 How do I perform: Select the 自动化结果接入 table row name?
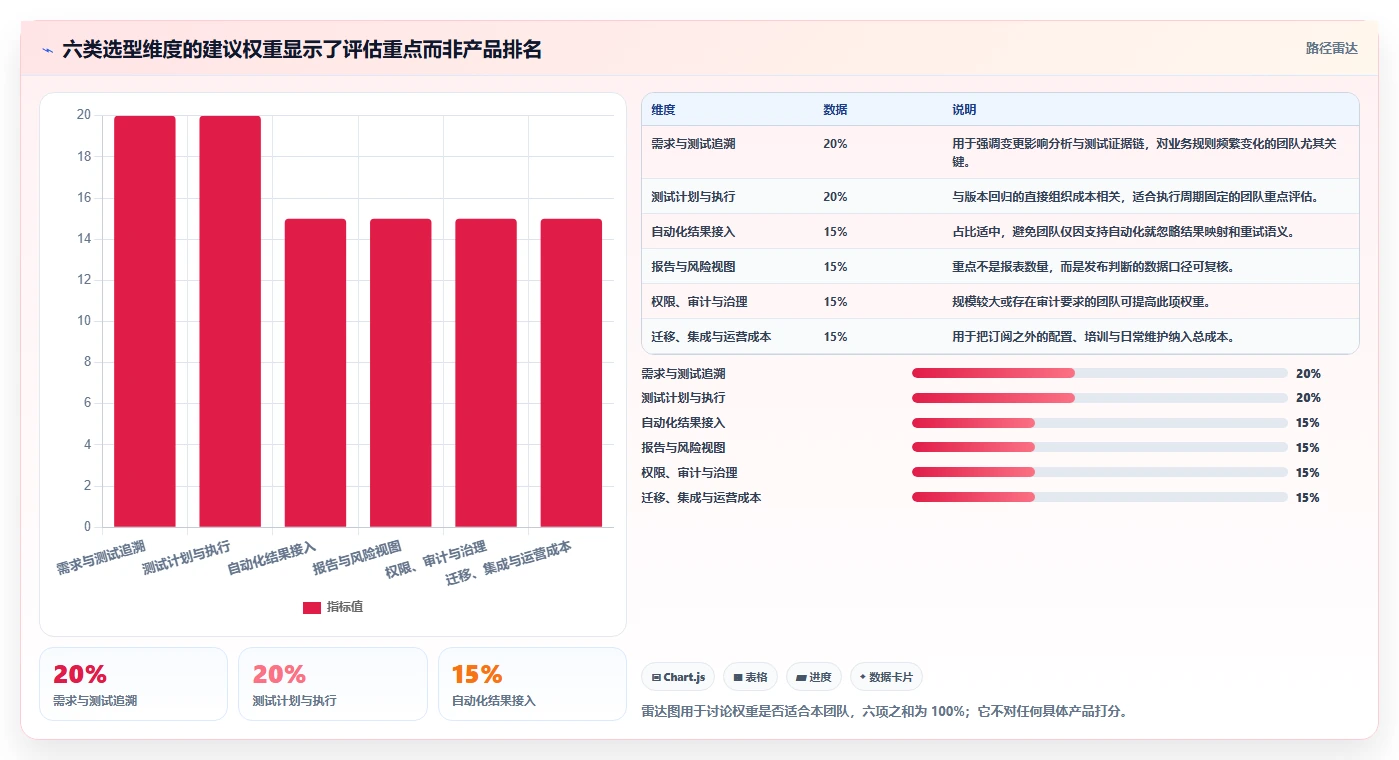[x=693, y=232]
